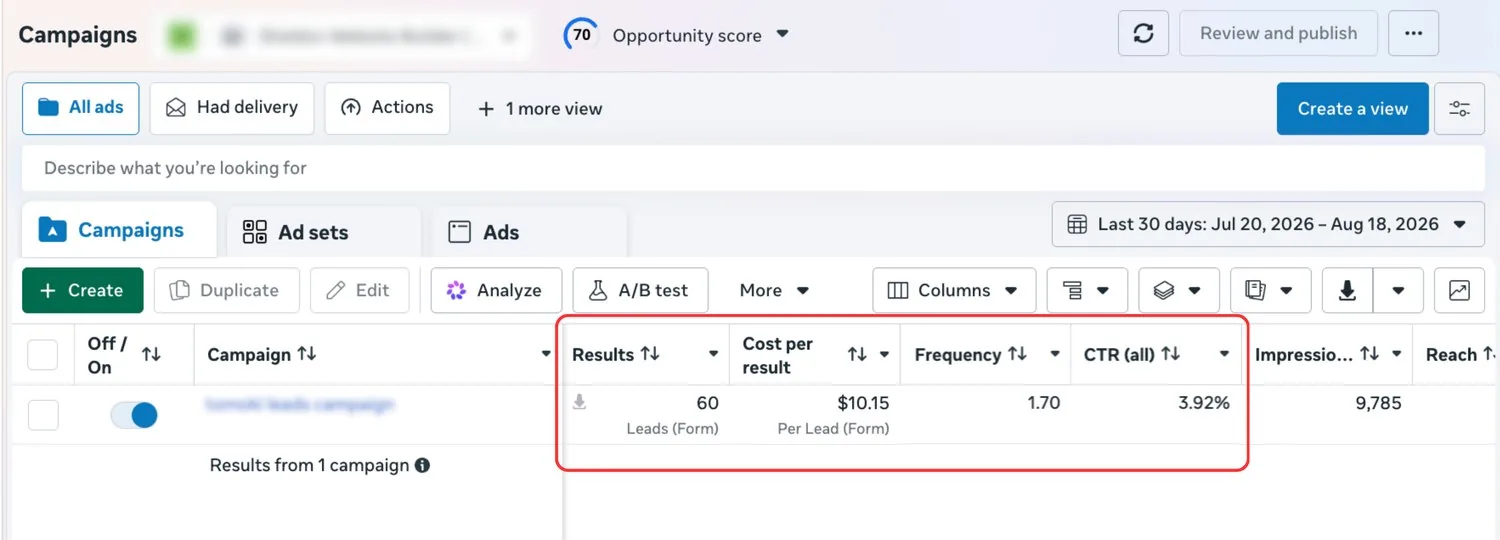The height and width of the screenshot is (540, 1500).
Task: Click the green Create button
Action: coord(83,291)
